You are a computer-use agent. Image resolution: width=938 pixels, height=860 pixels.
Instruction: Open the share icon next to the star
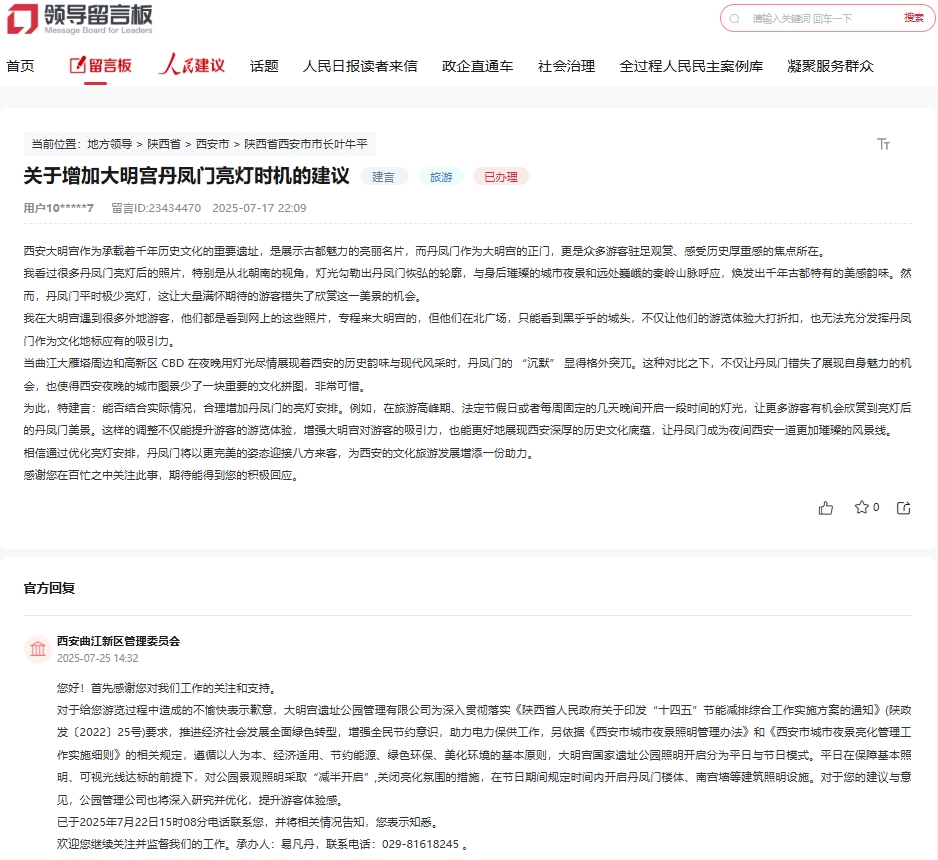[903, 508]
